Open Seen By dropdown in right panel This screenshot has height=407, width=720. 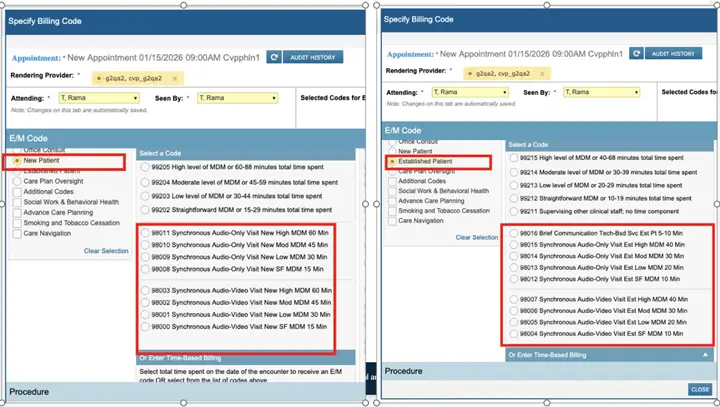[x=638, y=92]
